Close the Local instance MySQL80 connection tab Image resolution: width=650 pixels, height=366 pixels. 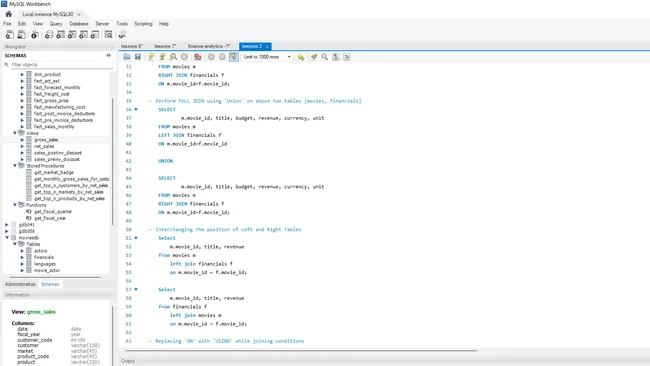pos(79,15)
